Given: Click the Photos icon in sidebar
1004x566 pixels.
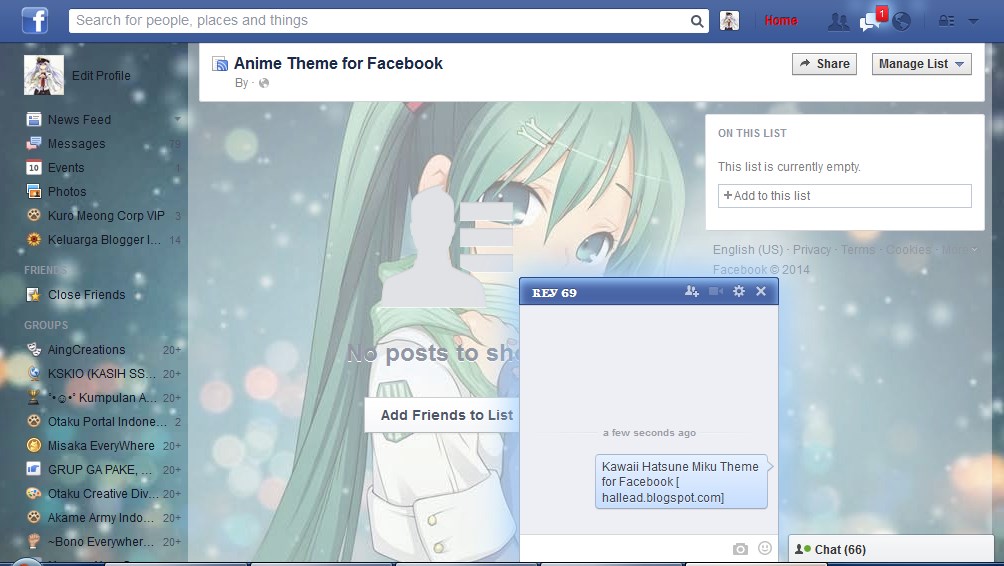Looking at the screenshot, I should tap(33, 191).
